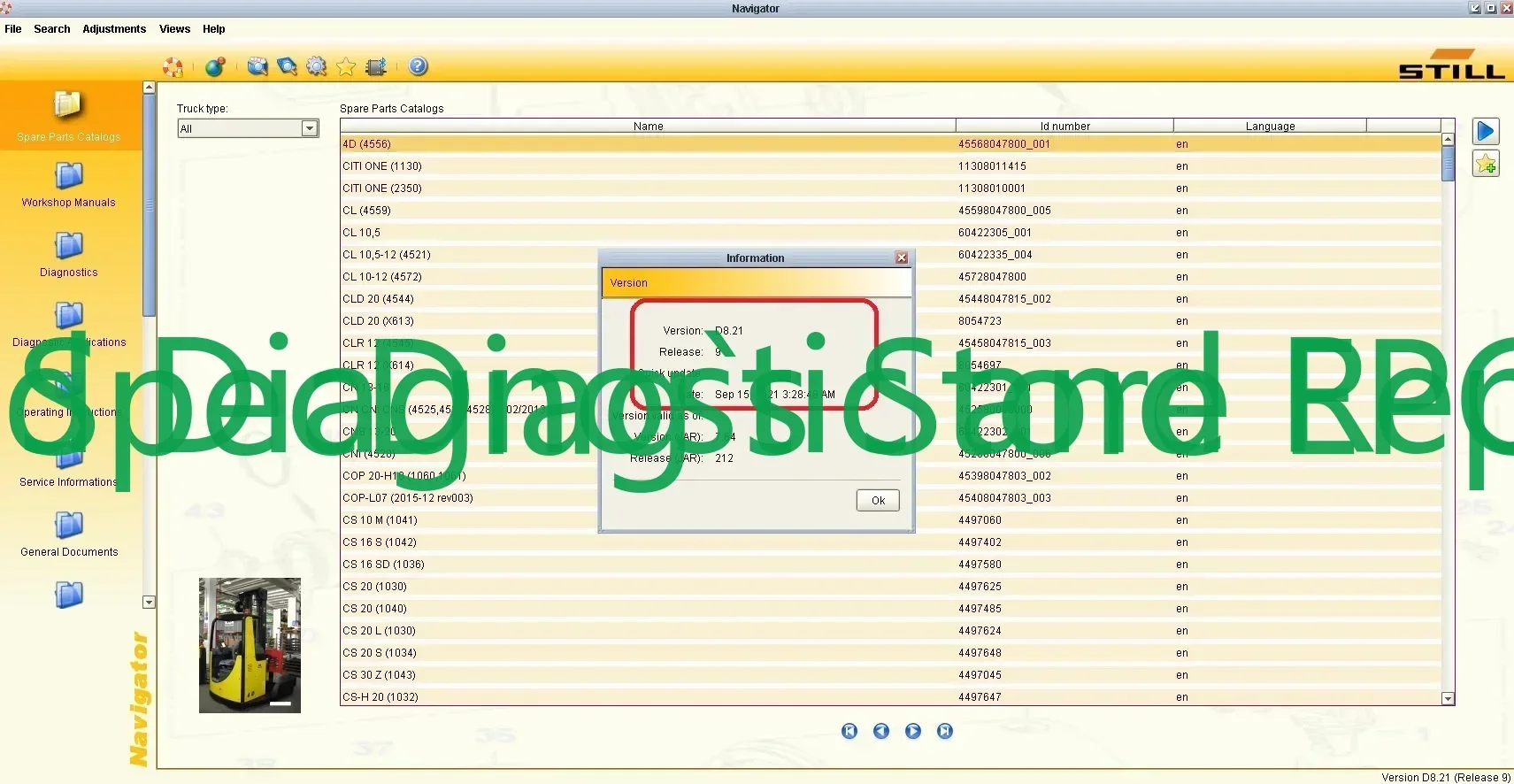Viewport: 1514px width, 784px height.
Task: Add to favorites with star plus icon
Action: 1486,164
